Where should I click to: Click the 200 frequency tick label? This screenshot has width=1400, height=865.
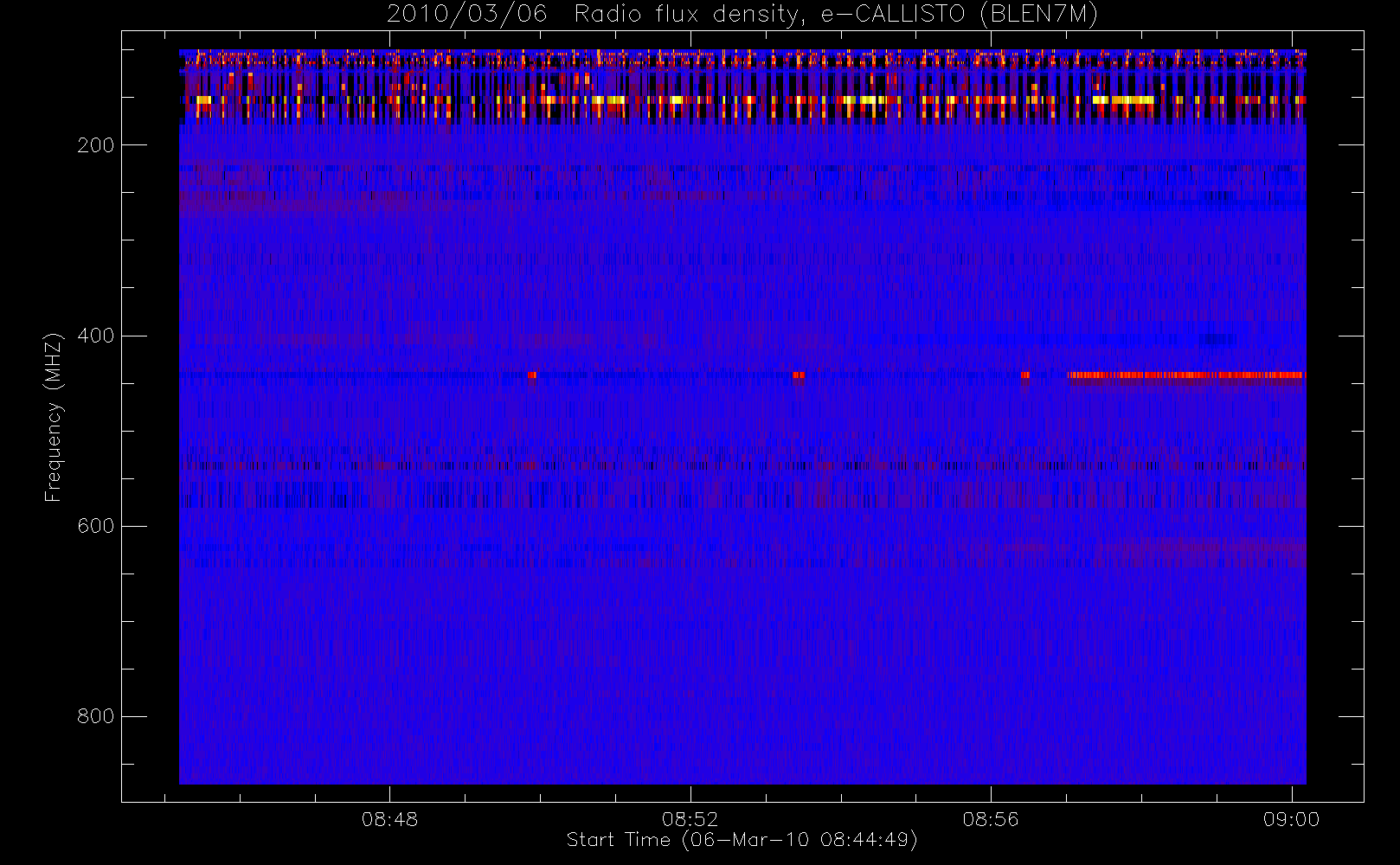click(96, 145)
